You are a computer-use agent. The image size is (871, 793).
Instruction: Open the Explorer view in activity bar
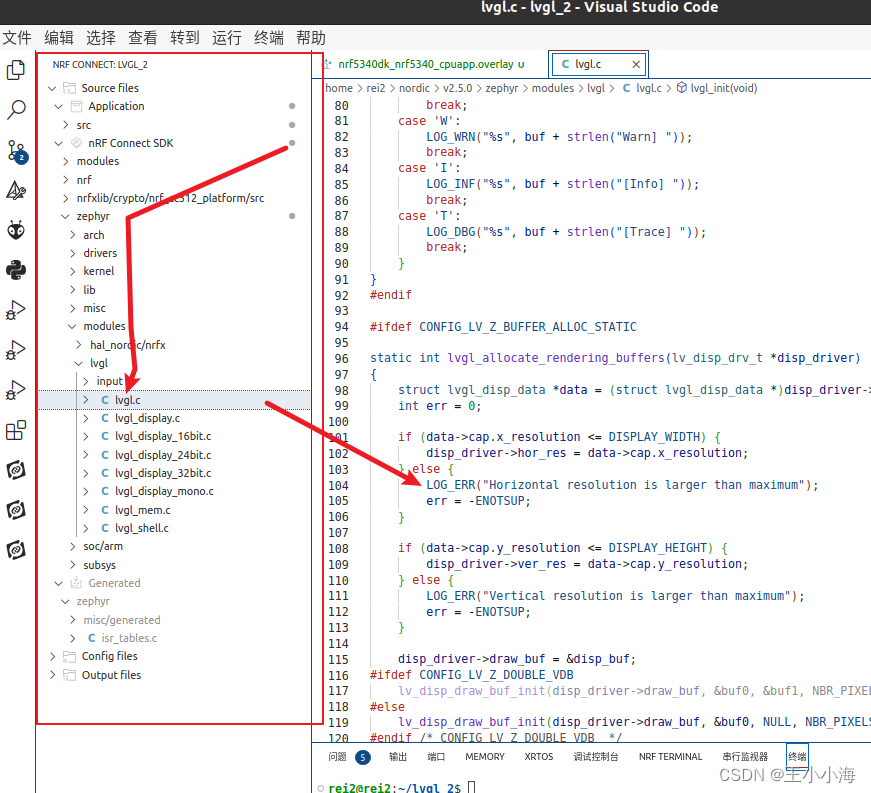pyautogui.click(x=16, y=70)
